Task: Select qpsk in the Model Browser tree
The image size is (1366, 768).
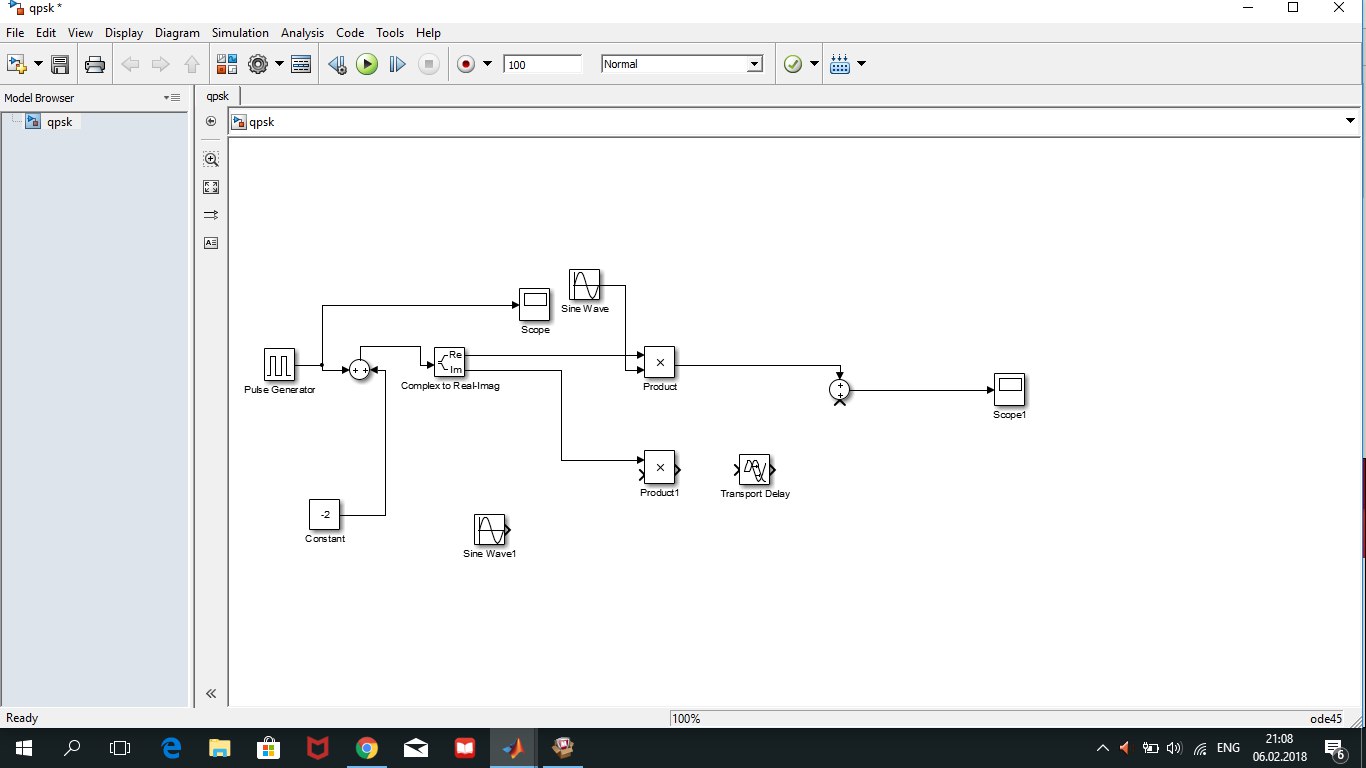Action: pyautogui.click(x=59, y=122)
